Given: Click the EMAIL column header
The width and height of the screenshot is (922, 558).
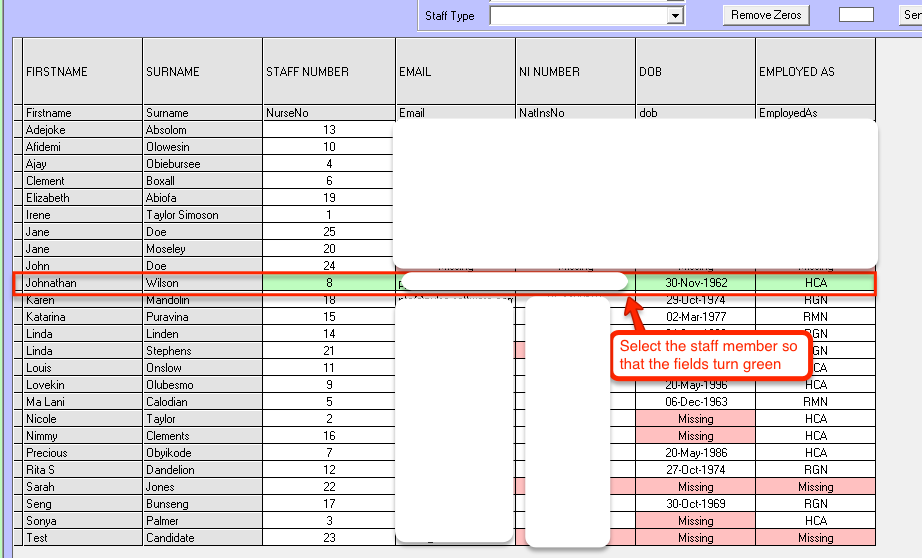Looking at the screenshot, I should (455, 72).
